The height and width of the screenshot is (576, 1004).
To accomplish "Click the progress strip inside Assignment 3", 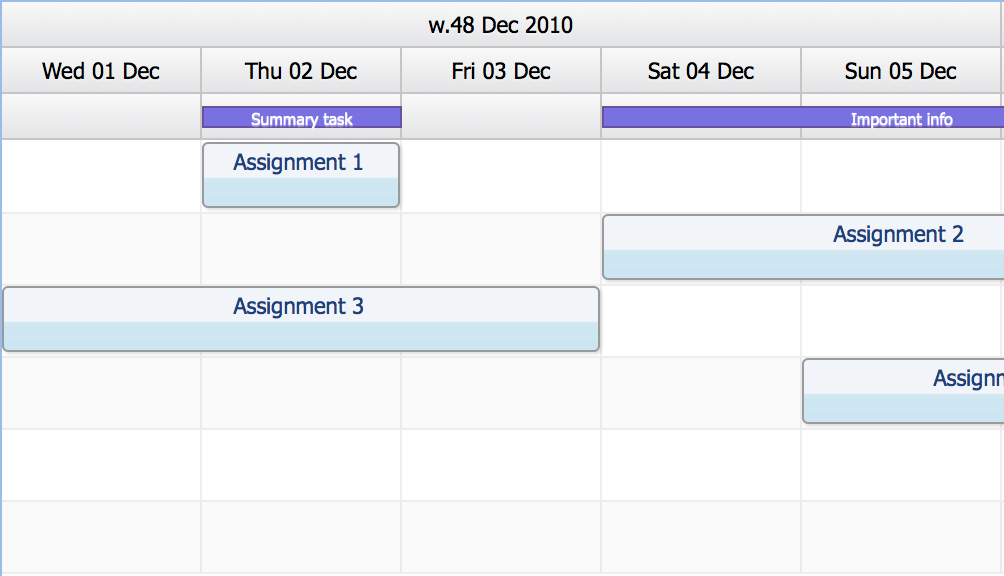I will pos(300,336).
